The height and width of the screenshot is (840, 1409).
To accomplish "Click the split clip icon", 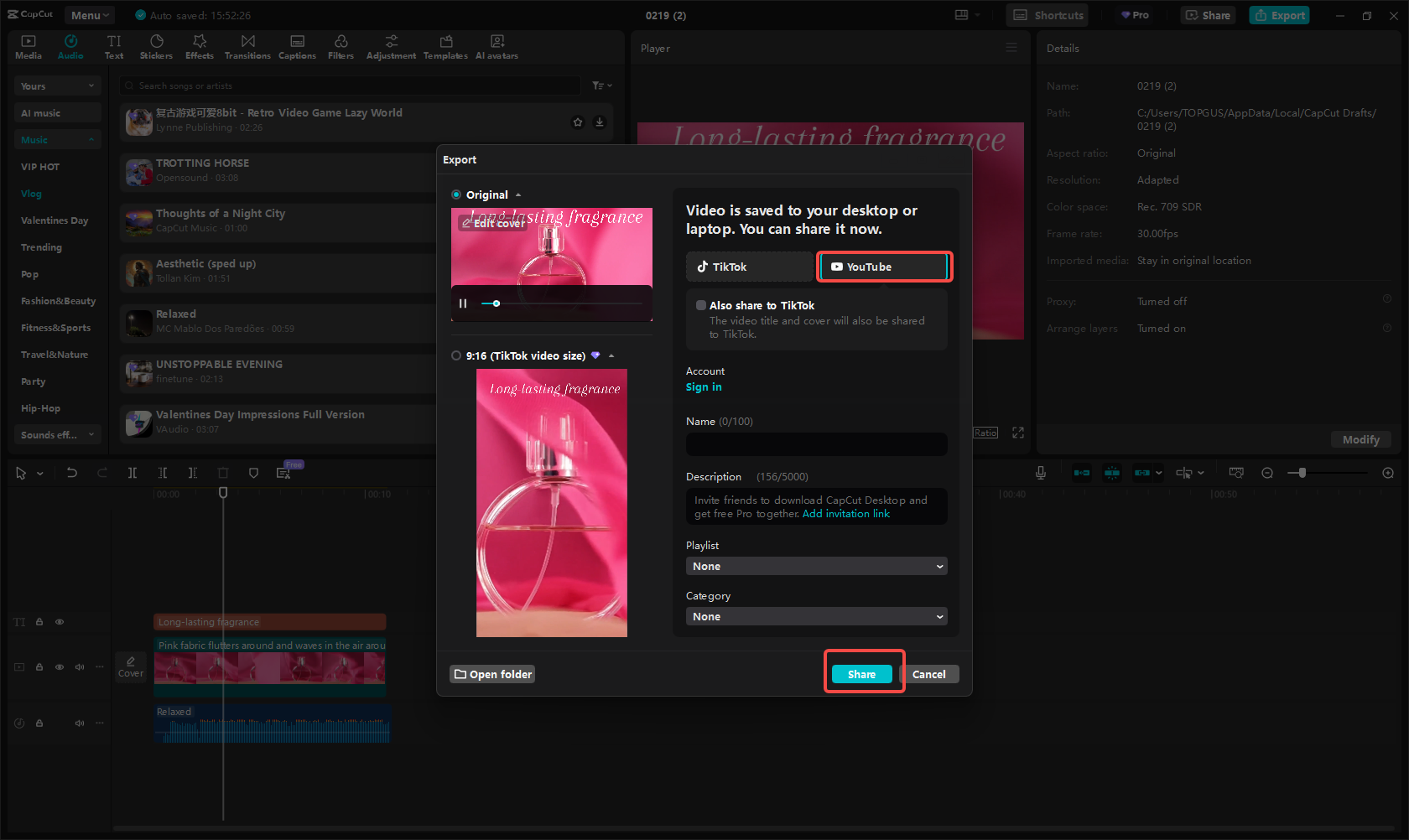I will tap(133, 473).
